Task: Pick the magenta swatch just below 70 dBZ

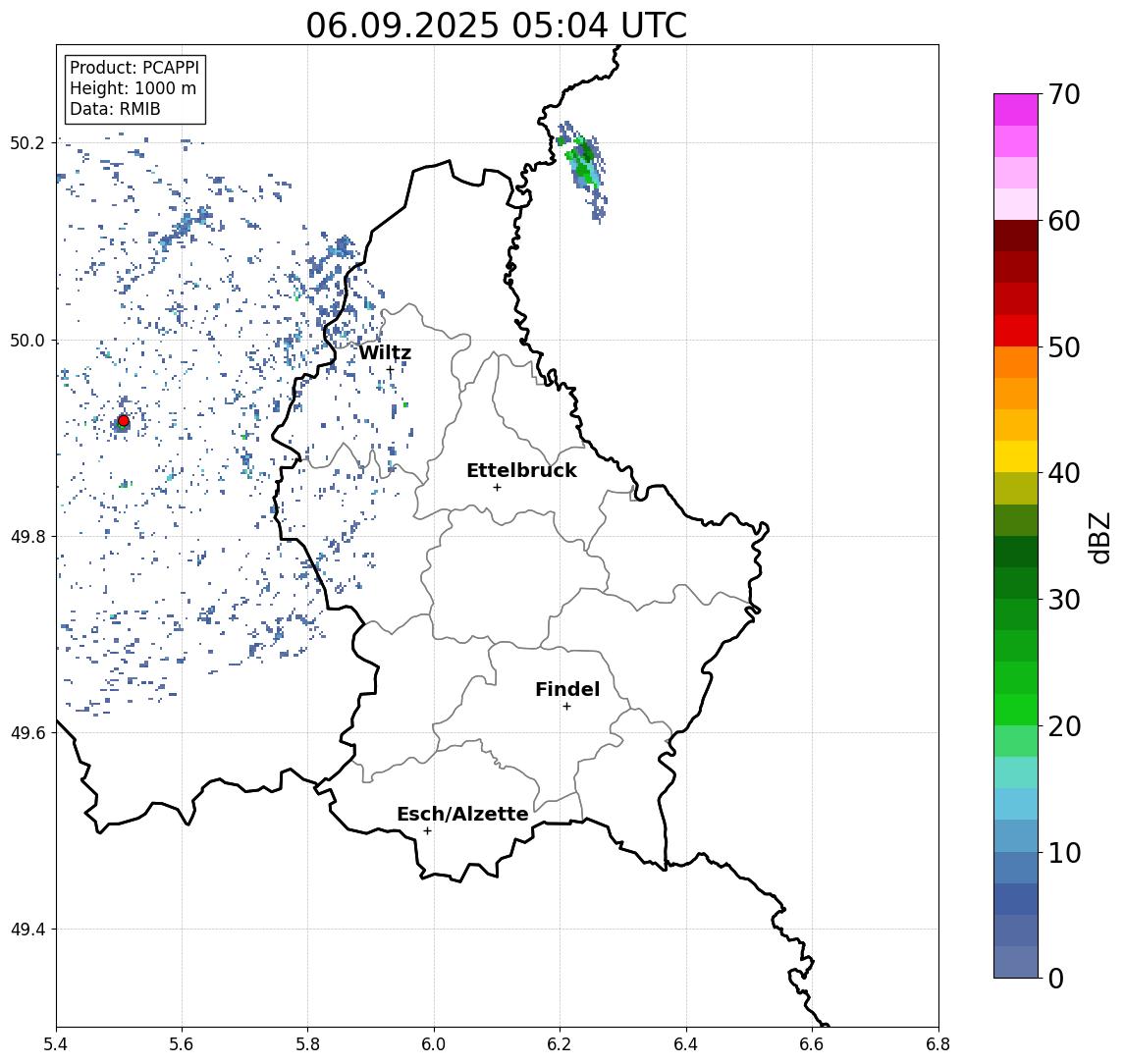Action: [x=1016, y=110]
